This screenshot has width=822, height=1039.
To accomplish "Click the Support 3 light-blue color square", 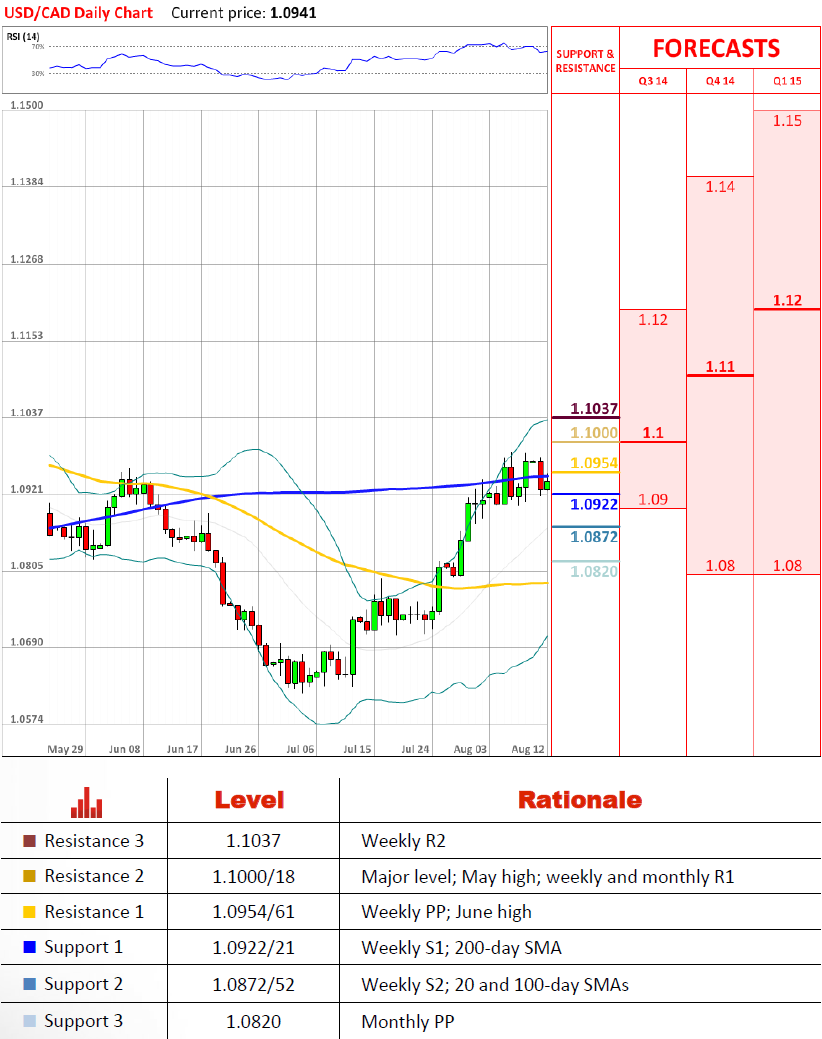I will tap(29, 1021).
